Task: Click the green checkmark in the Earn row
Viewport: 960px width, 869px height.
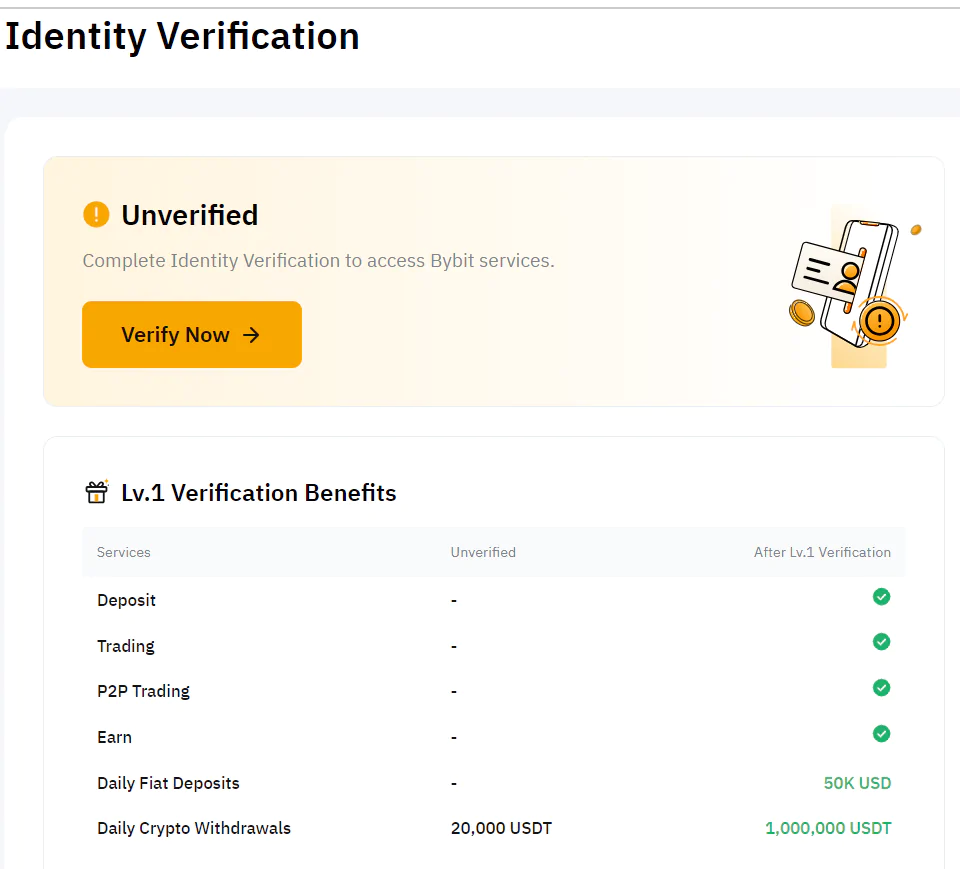Action: click(881, 734)
